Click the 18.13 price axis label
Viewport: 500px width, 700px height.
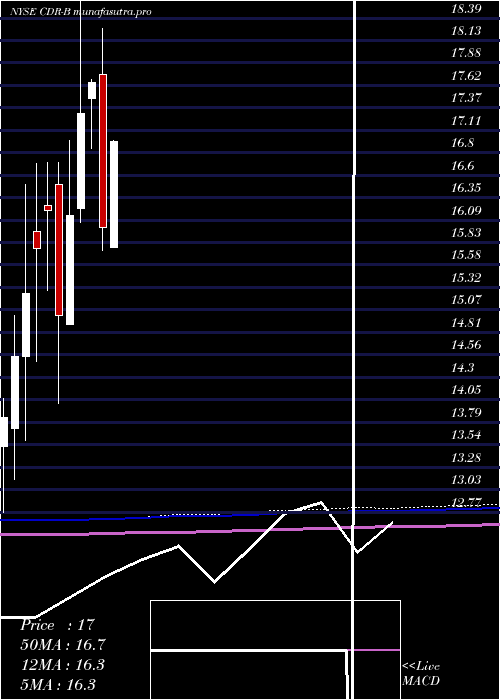coord(466,30)
